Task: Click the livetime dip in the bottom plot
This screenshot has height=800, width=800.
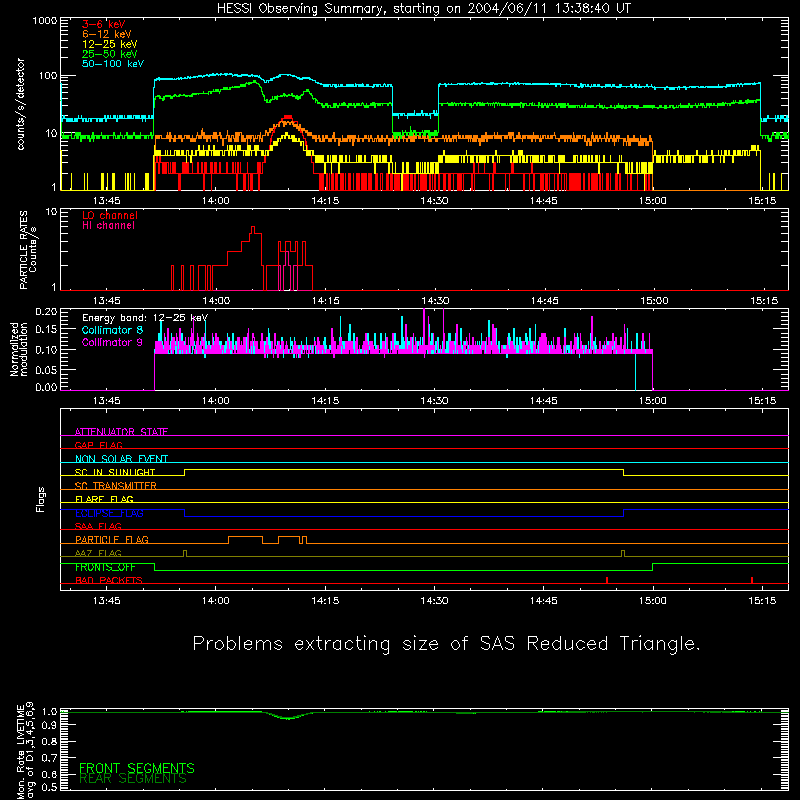Action: 289,717
